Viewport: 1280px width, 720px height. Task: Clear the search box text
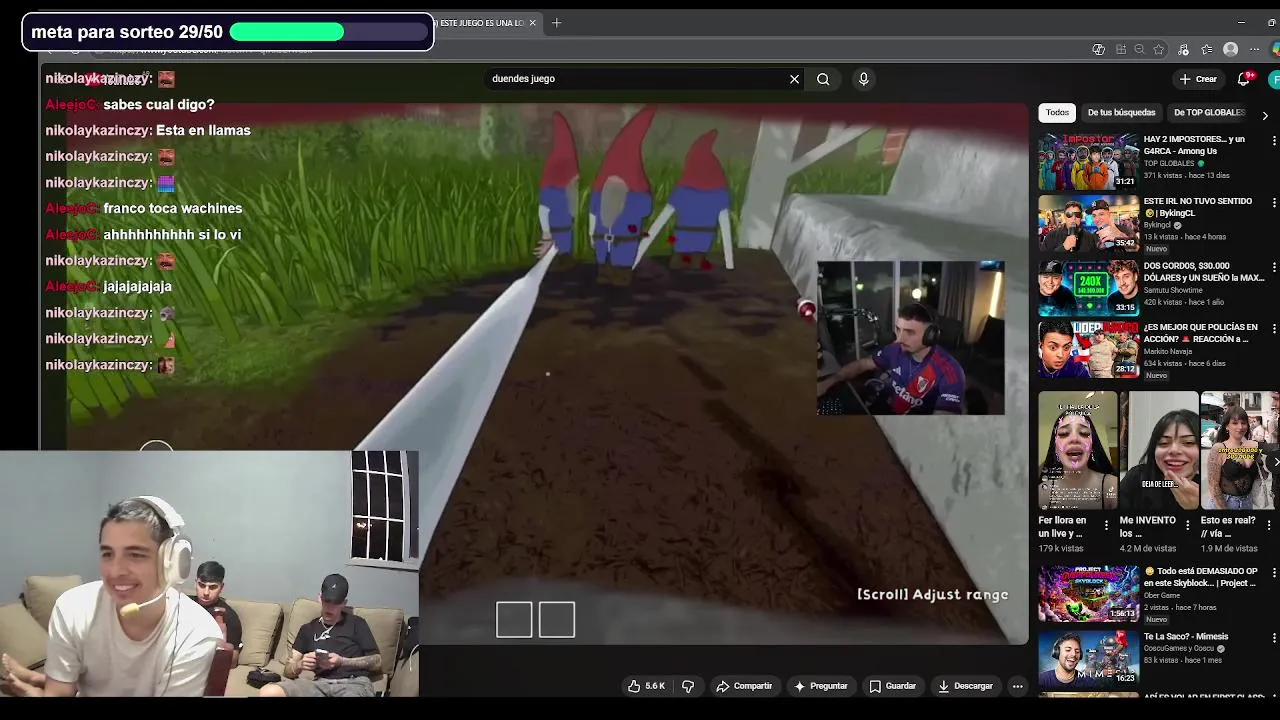pos(795,79)
